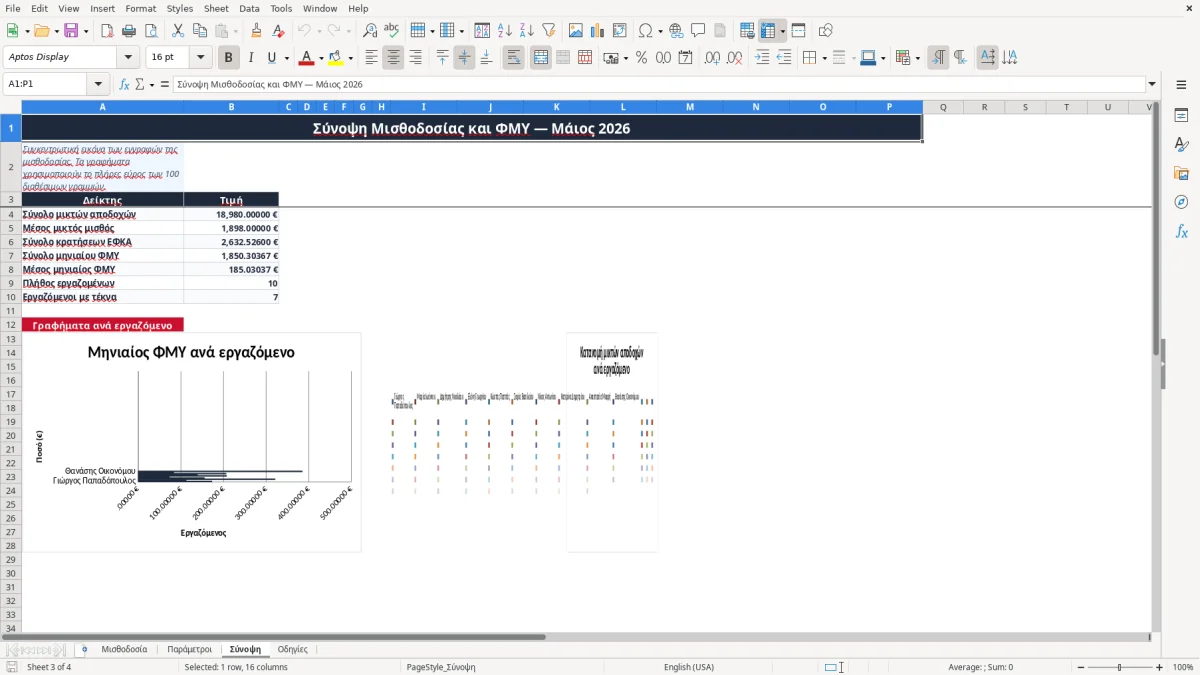Insert a comment on the cell
1200x675 pixels.
(x=698, y=31)
